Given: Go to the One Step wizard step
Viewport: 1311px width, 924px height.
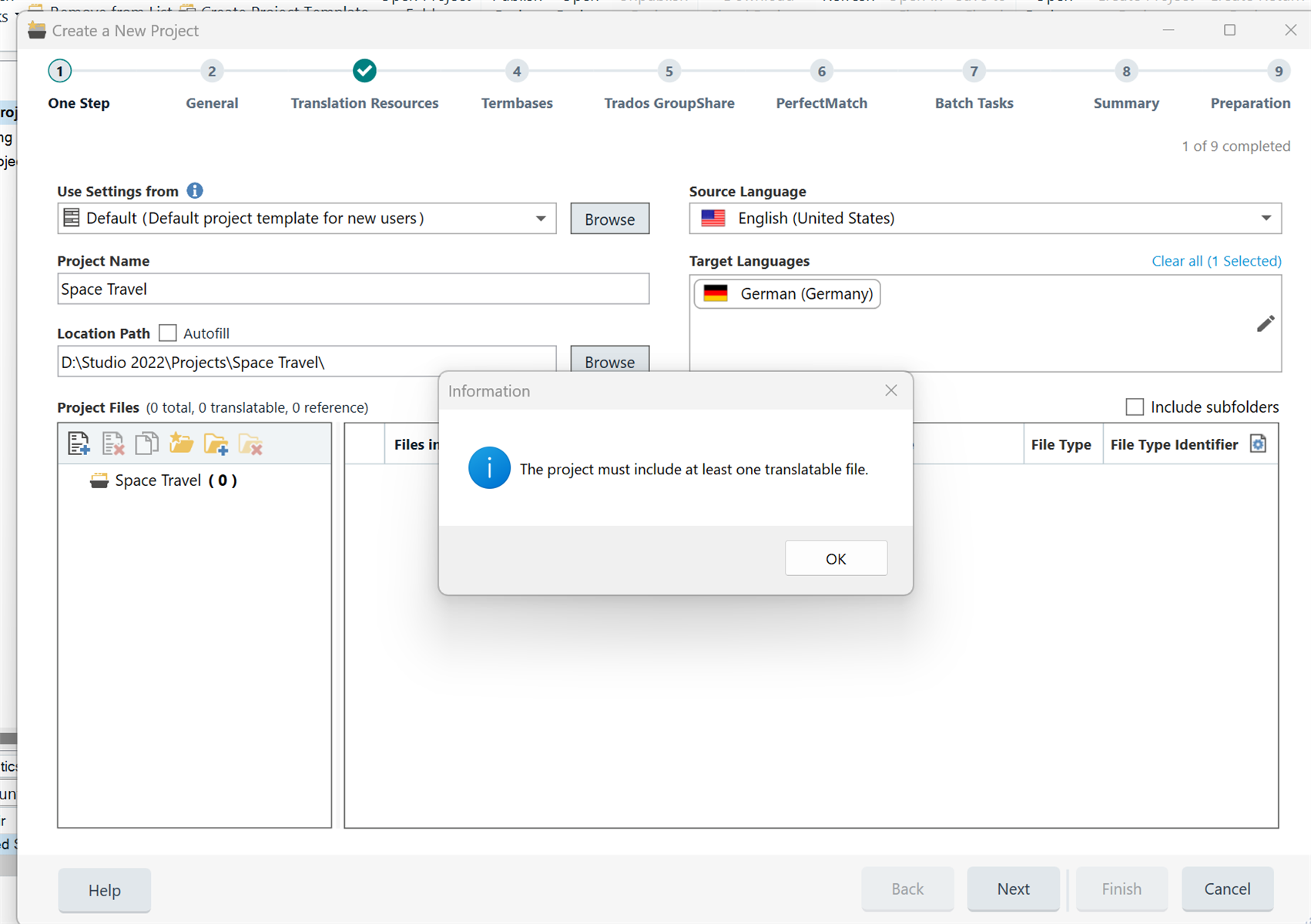Looking at the screenshot, I should [79, 85].
